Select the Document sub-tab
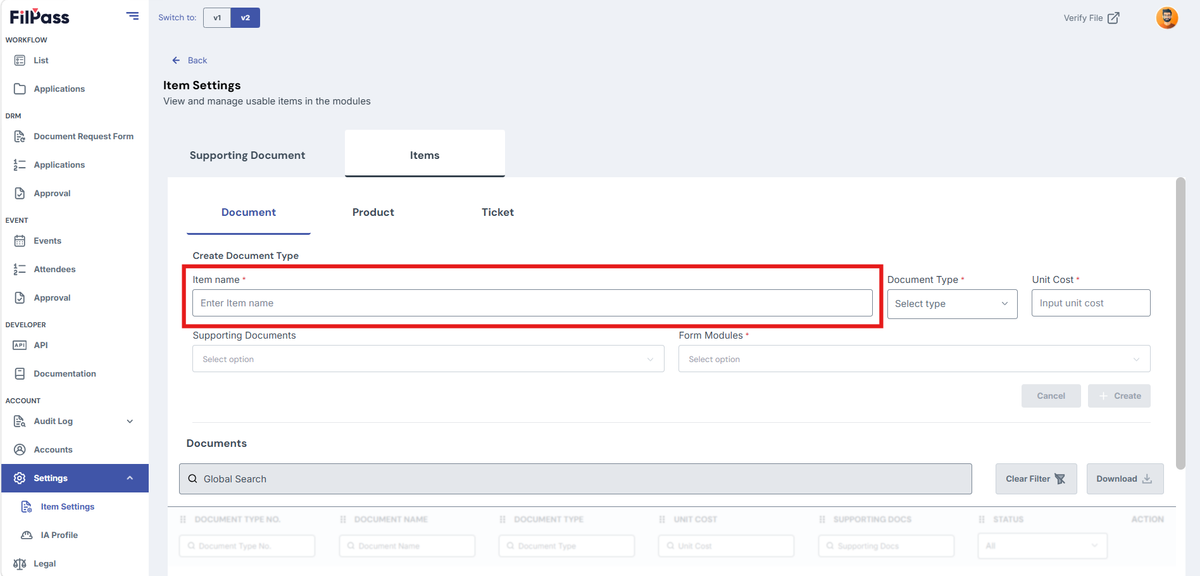Image resolution: width=1200 pixels, height=576 pixels. (x=249, y=213)
